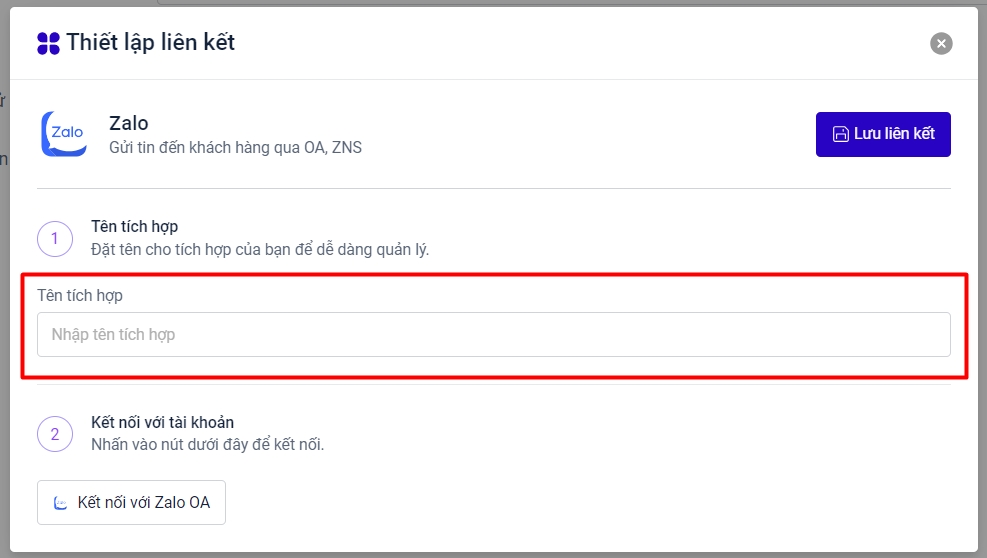Screen dimensions: 987x558
Task: Click the Kết nối với tài khoản heading
Action: 162,422
